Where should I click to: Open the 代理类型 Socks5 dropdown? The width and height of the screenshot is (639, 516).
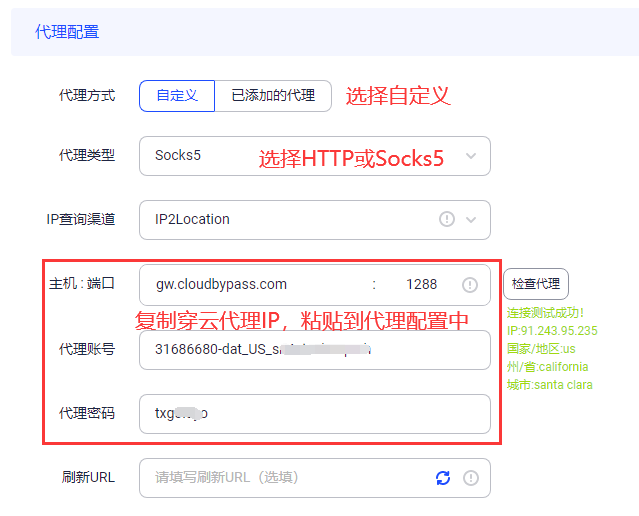(x=300, y=156)
